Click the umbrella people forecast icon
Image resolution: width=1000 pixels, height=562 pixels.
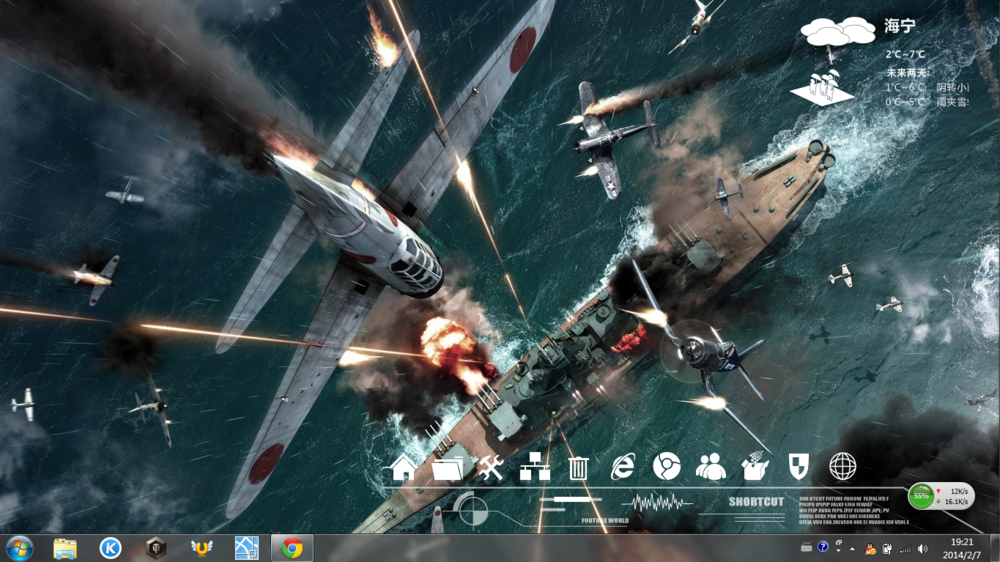[x=822, y=88]
